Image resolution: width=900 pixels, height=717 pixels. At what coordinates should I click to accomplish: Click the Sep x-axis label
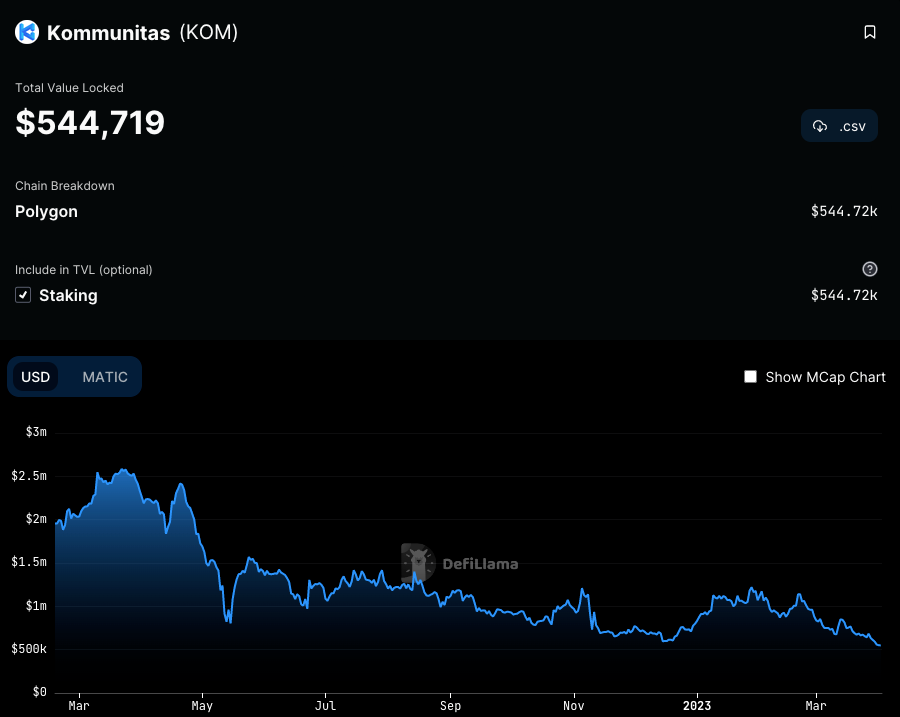click(450, 706)
